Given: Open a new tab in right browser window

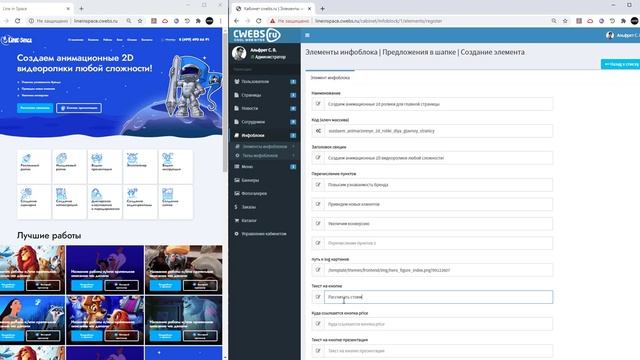Looking at the screenshot, I should (322, 9).
